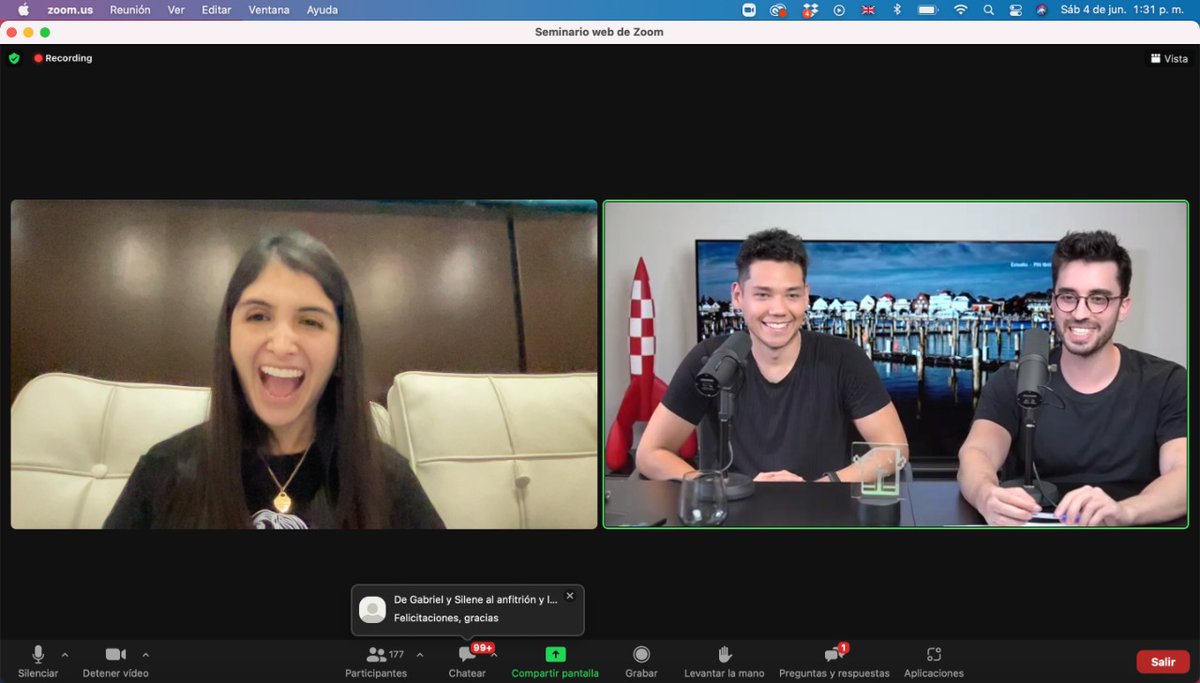
Task: Click the Recording indicator
Action: (x=63, y=58)
